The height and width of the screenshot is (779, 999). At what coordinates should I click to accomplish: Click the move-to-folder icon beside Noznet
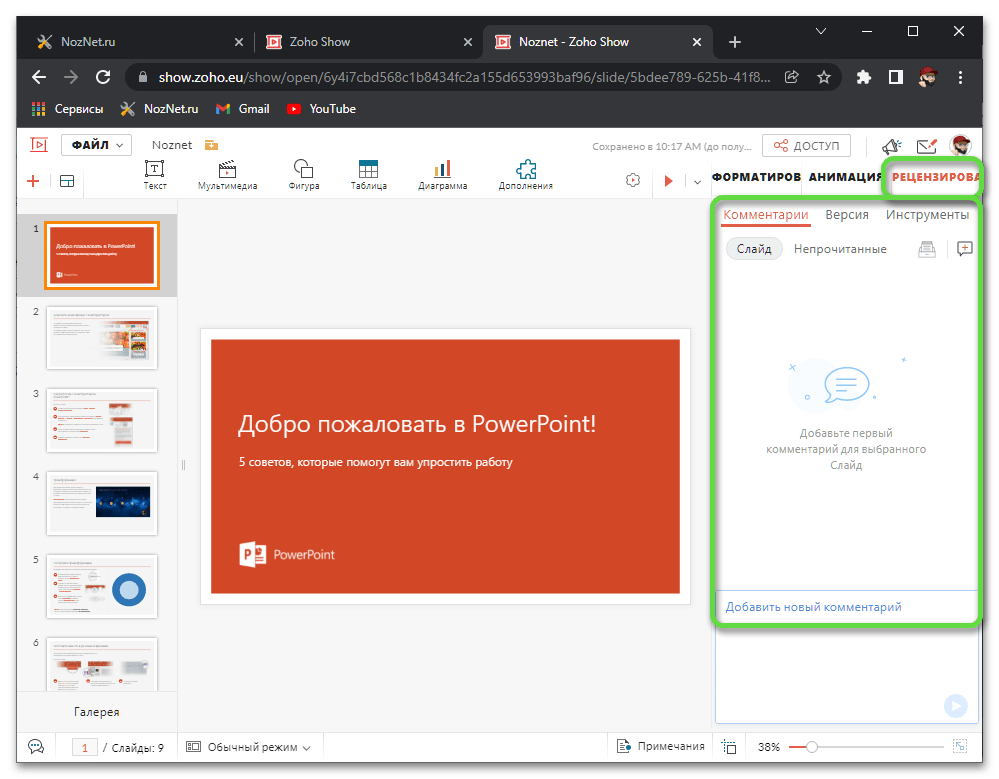pos(212,145)
